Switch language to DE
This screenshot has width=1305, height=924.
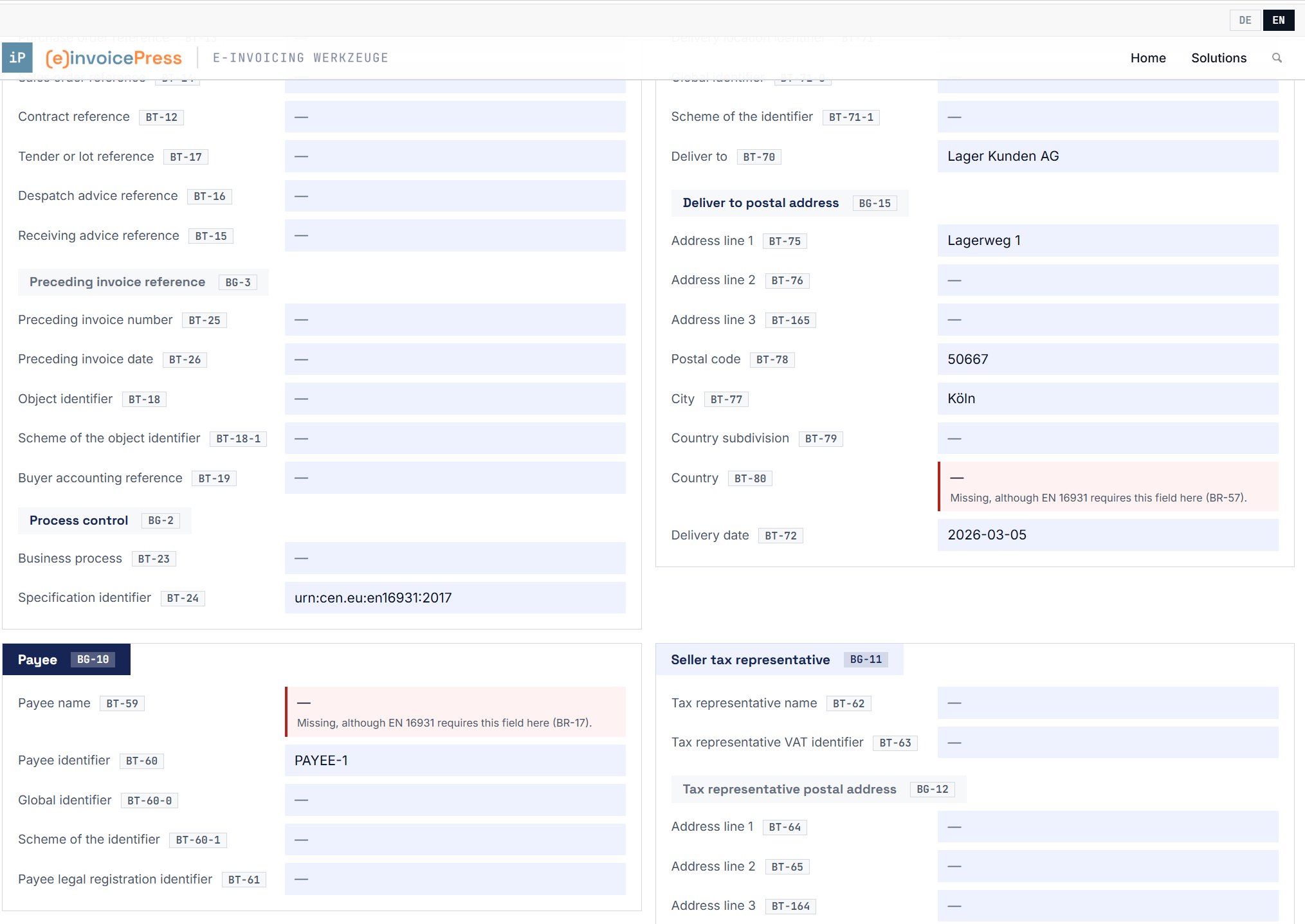point(1245,20)
